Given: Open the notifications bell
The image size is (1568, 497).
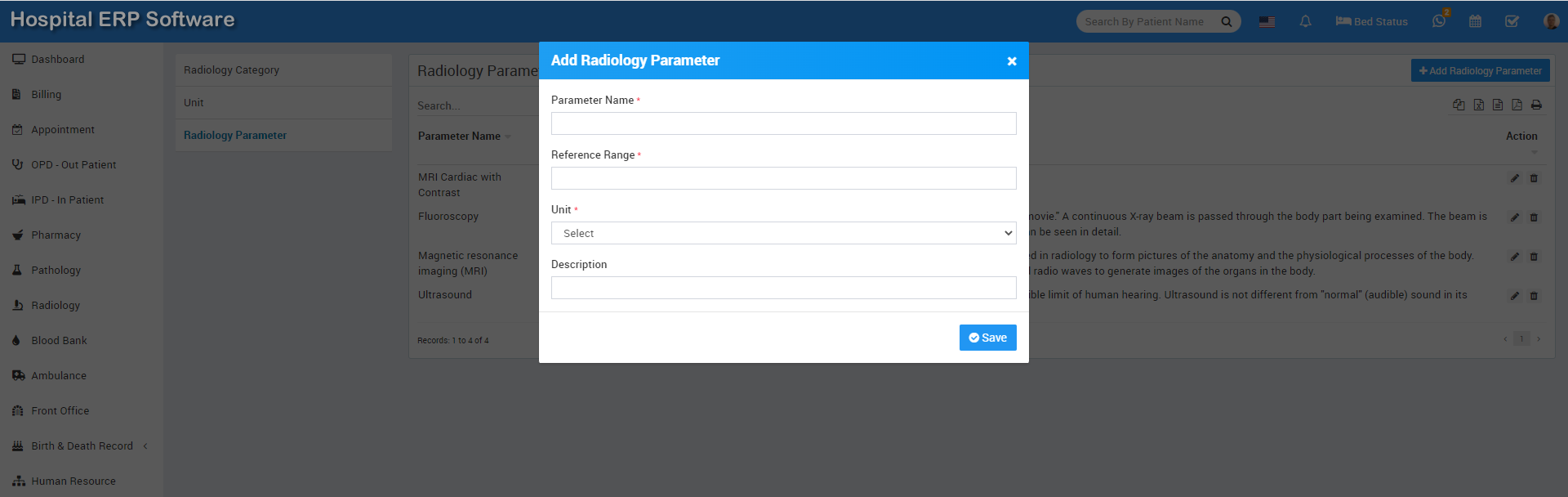Looking at the screenshot, I should click(1305, 22).
